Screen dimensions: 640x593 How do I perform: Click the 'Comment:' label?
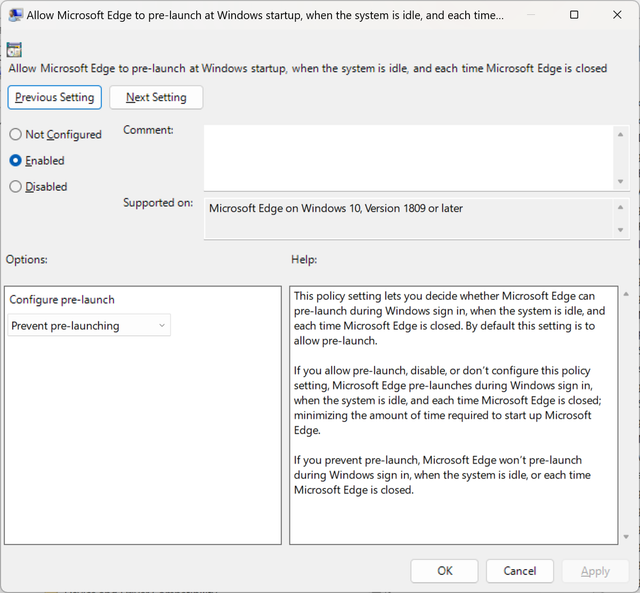[148, 130]
